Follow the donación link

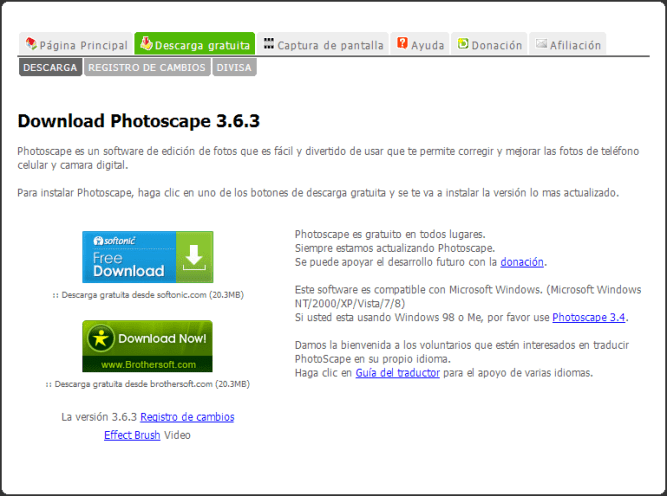522,262
